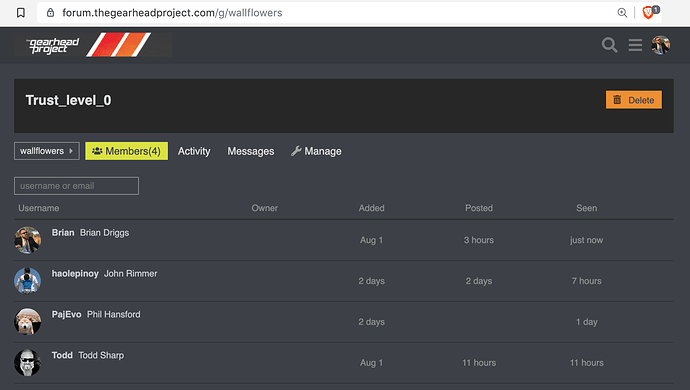
Task: Switch to the Activity tab
Action: 194,151
